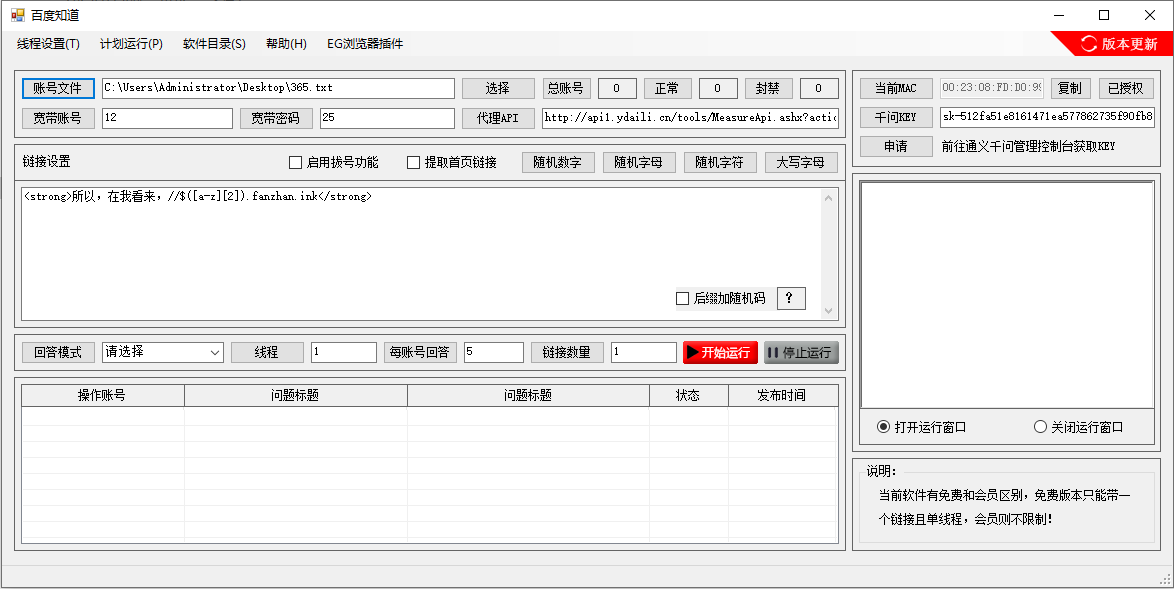Toggle the 后缀加随机码 checkbox
1174x589 pixels.
(x=720, y=299)
